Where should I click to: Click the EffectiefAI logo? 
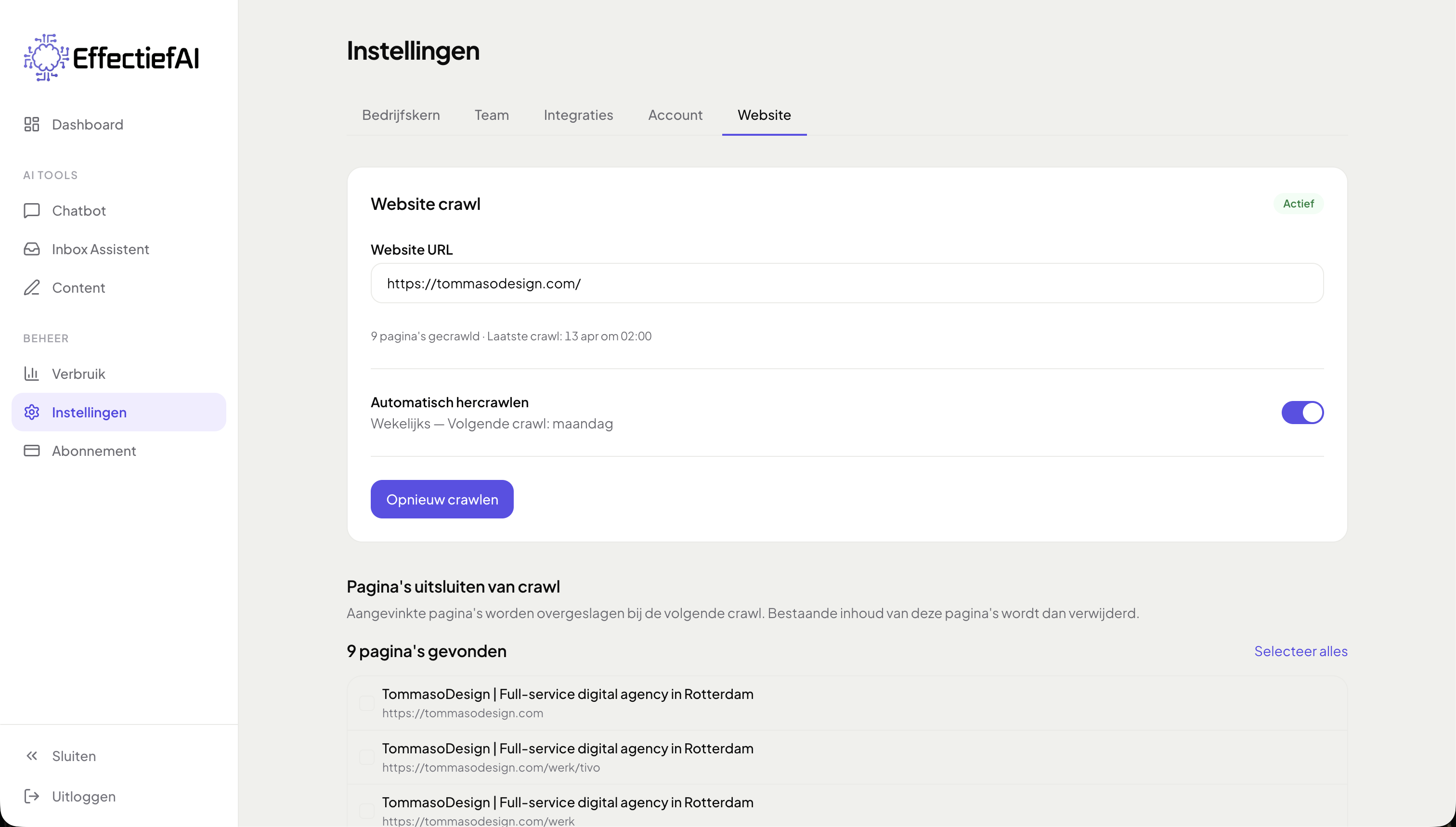coord(111,57)
